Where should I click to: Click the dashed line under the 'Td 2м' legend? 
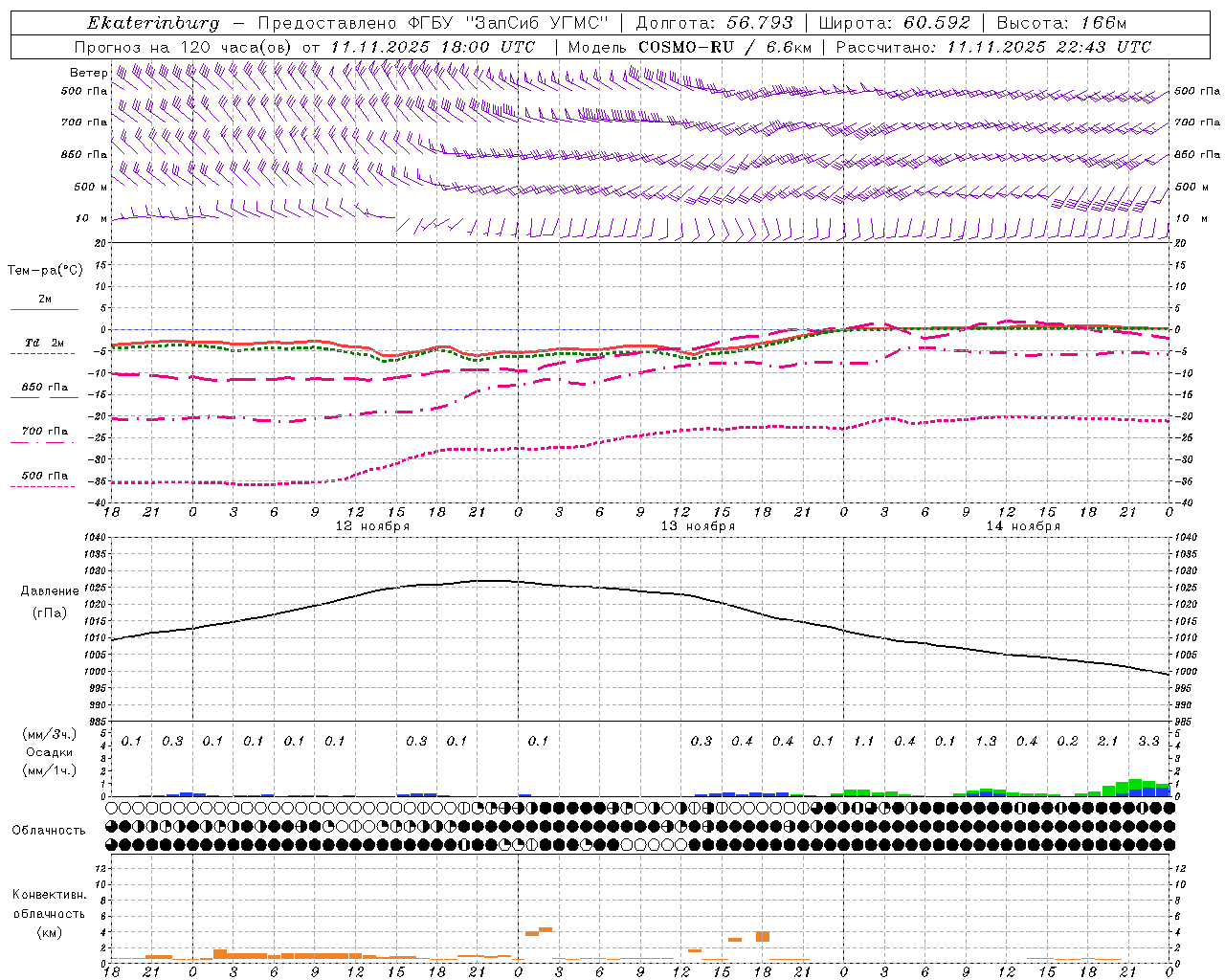(x=42, y=353)
